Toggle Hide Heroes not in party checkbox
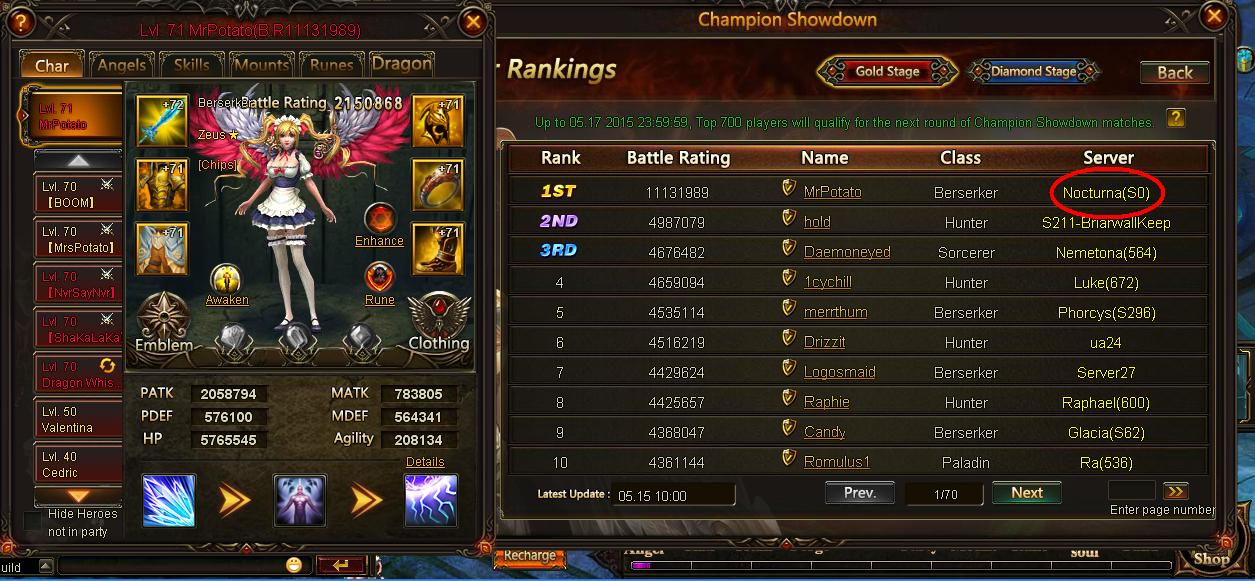The height and width of the screenshot is (581, 1255). 33,521
